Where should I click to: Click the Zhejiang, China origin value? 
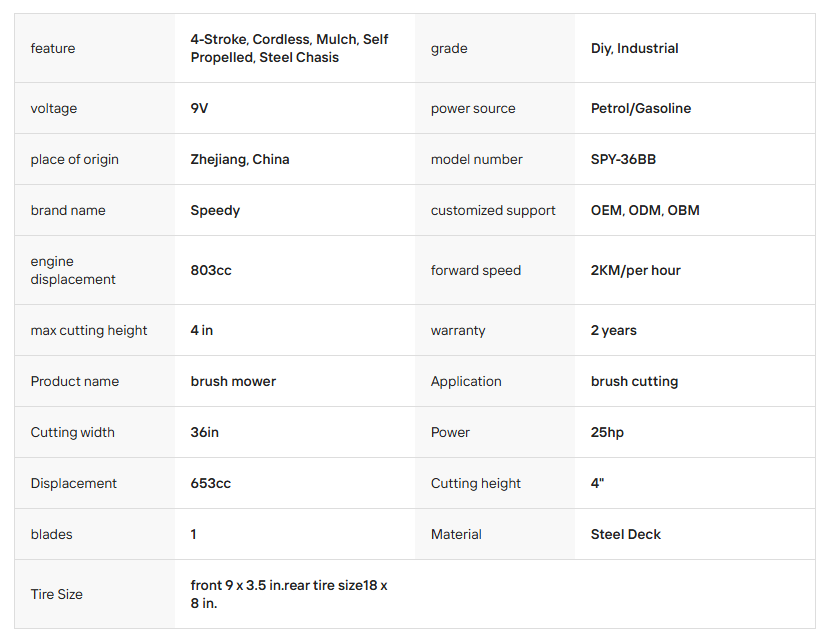coord(240,159)
